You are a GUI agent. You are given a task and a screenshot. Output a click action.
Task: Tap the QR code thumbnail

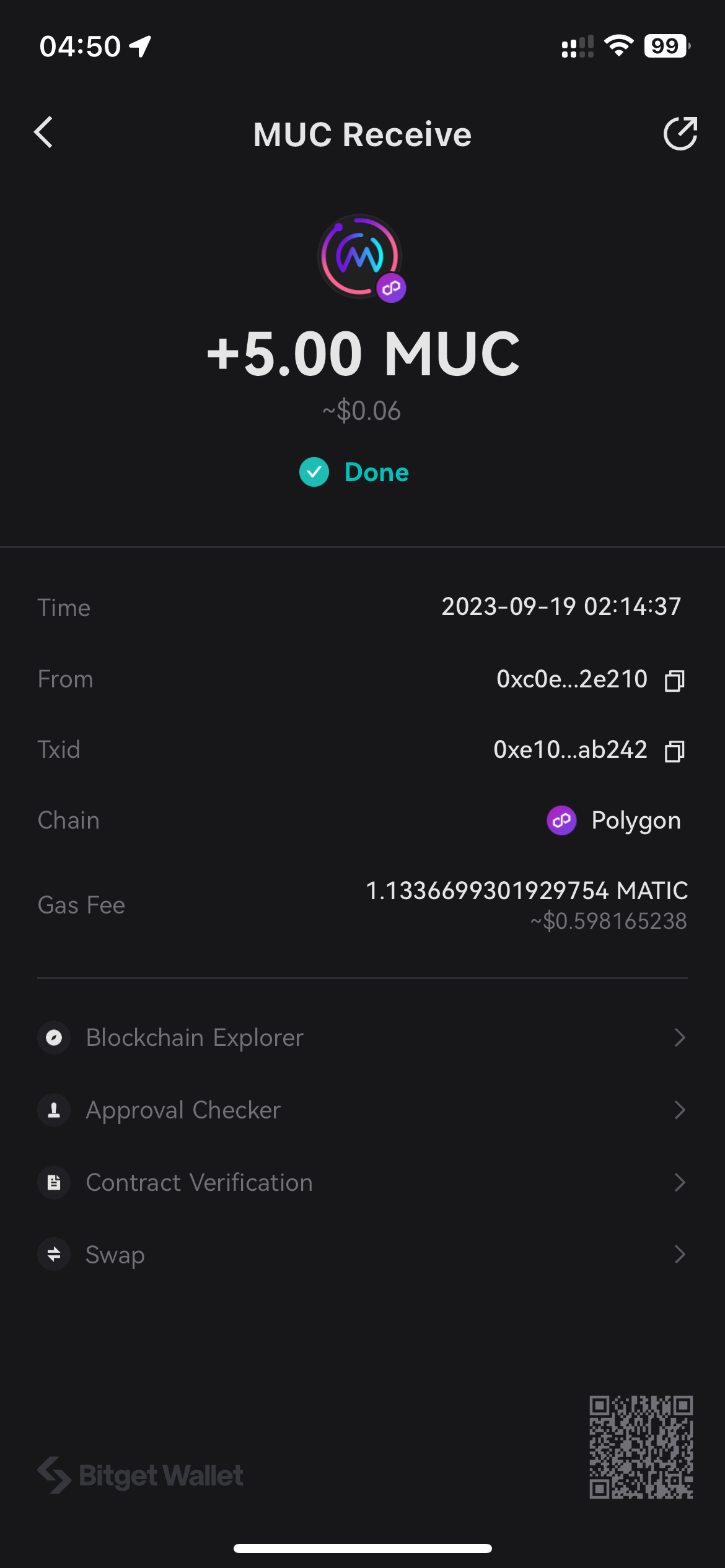click(x=641, y=1447)
